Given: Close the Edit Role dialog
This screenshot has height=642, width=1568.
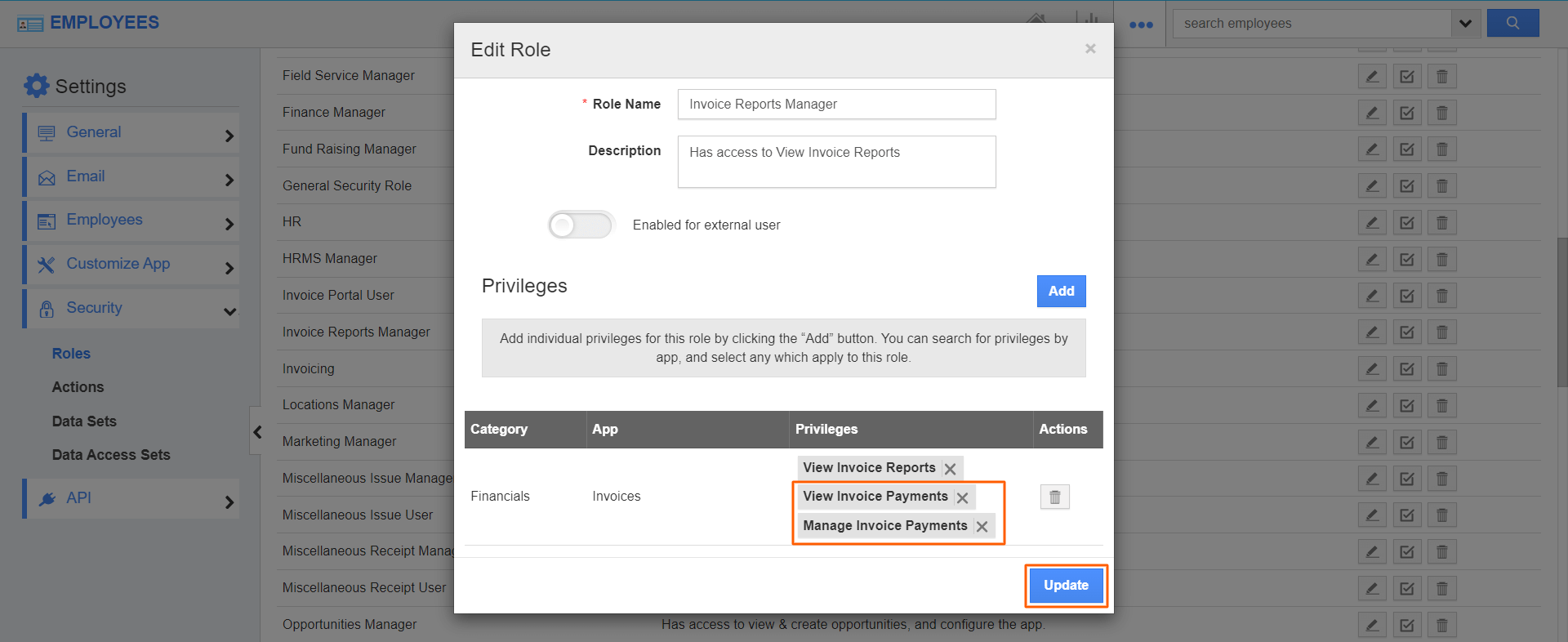Looking at the screenshot, I should (1090, 49).
